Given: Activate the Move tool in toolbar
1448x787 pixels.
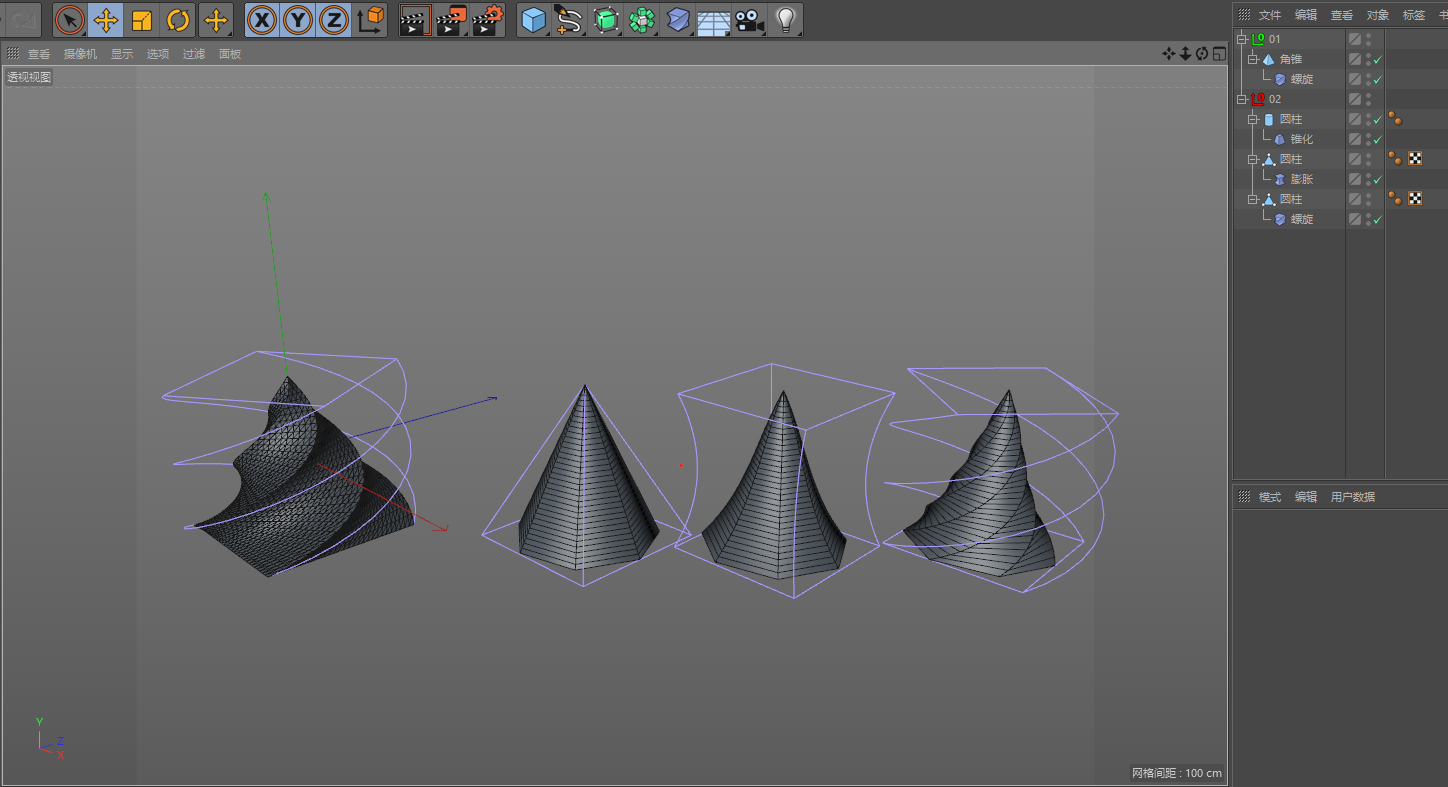Looking at the screenshot, I should [x=106, y=20].
